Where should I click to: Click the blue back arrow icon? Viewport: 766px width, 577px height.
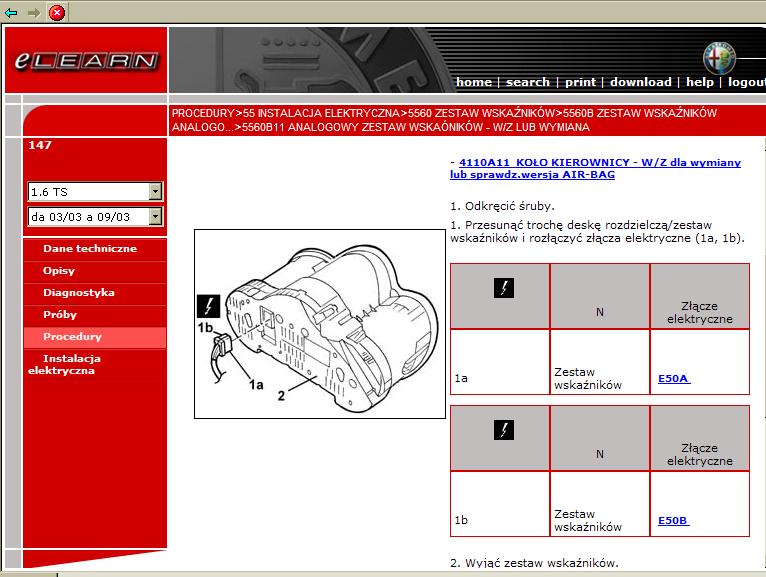click(11, 13)
